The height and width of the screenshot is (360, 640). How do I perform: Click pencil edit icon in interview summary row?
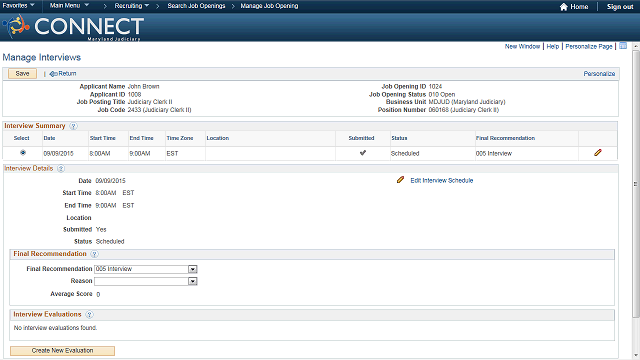[x=598, y=153]
